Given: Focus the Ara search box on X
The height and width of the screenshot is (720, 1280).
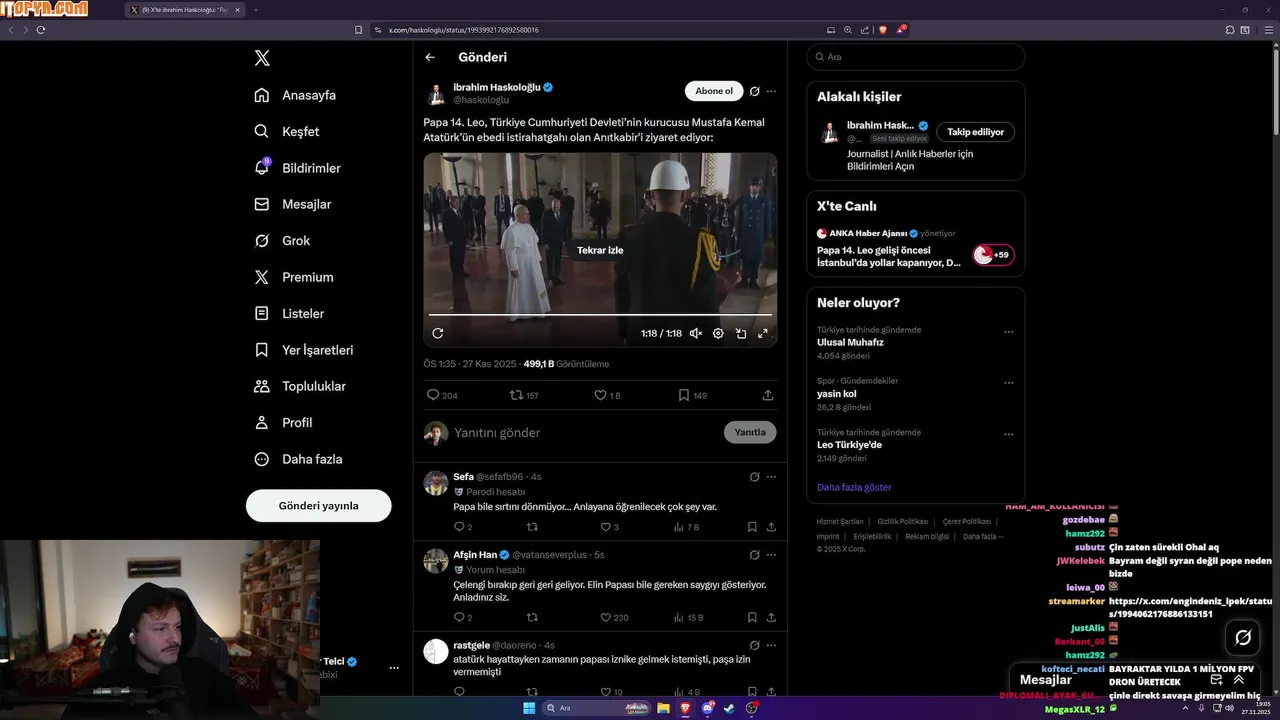Looking at the screenshot, I should [915, 57].
